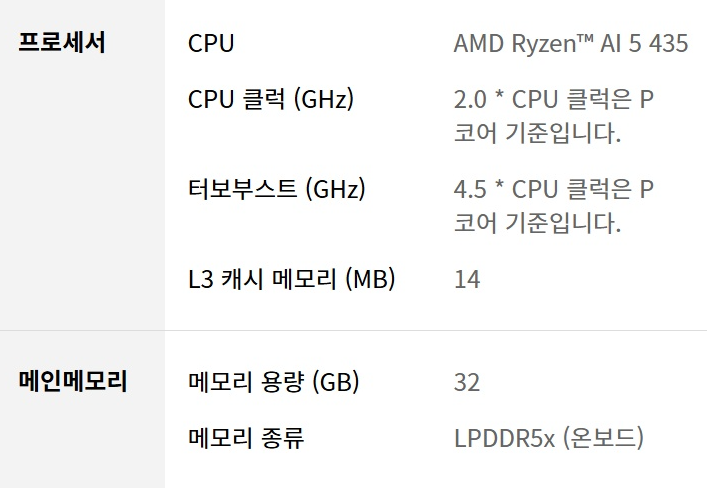Select the 터보부스트 (GHz) label
This screenshot has height=488, width=707.
pyautogui.click(x=276, y=189)
